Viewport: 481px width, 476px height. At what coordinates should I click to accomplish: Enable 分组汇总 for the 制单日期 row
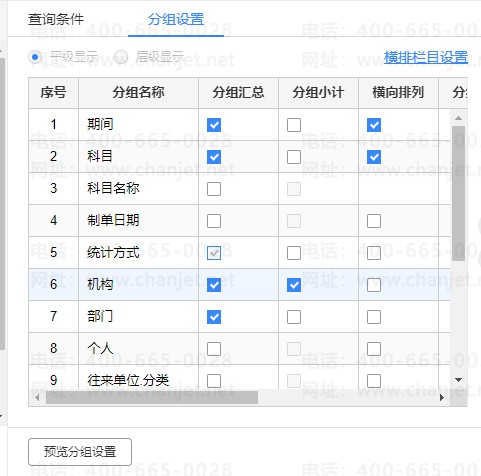(214, 221)
